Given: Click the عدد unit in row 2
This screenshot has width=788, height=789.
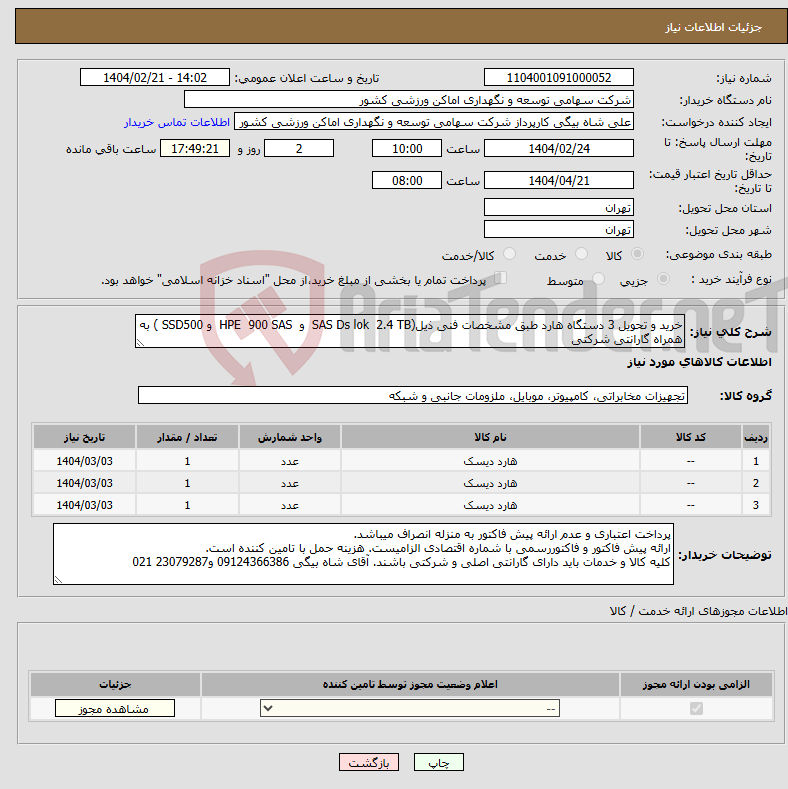Looking at the screenshot, I should (290, 484).
